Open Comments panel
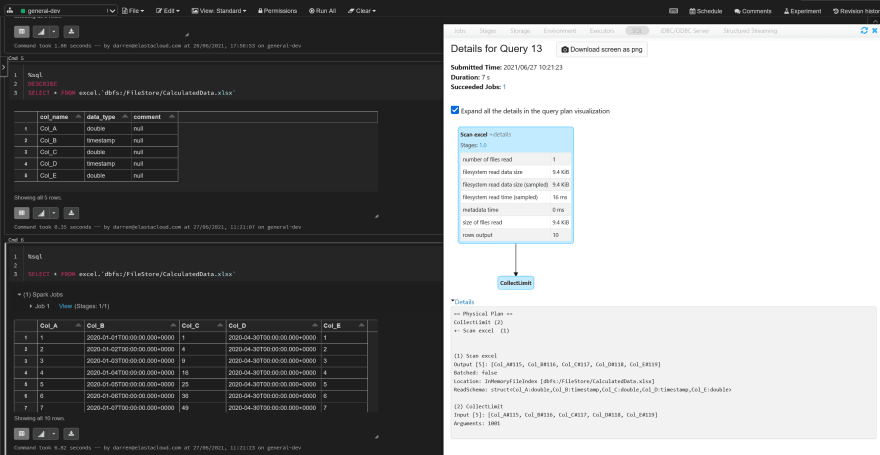The image size is (880, 455). (x=753, y=11)
